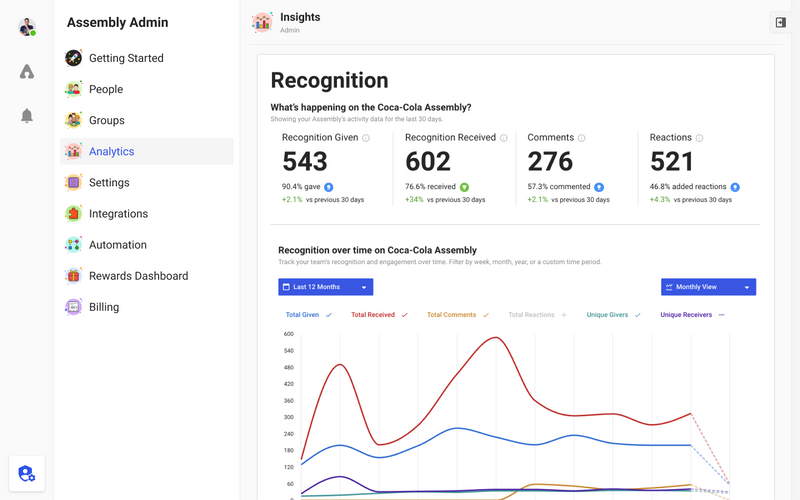Click the Assembly logo icon in left rail
This screenshot has width=800, height=500.
point(27,71)
